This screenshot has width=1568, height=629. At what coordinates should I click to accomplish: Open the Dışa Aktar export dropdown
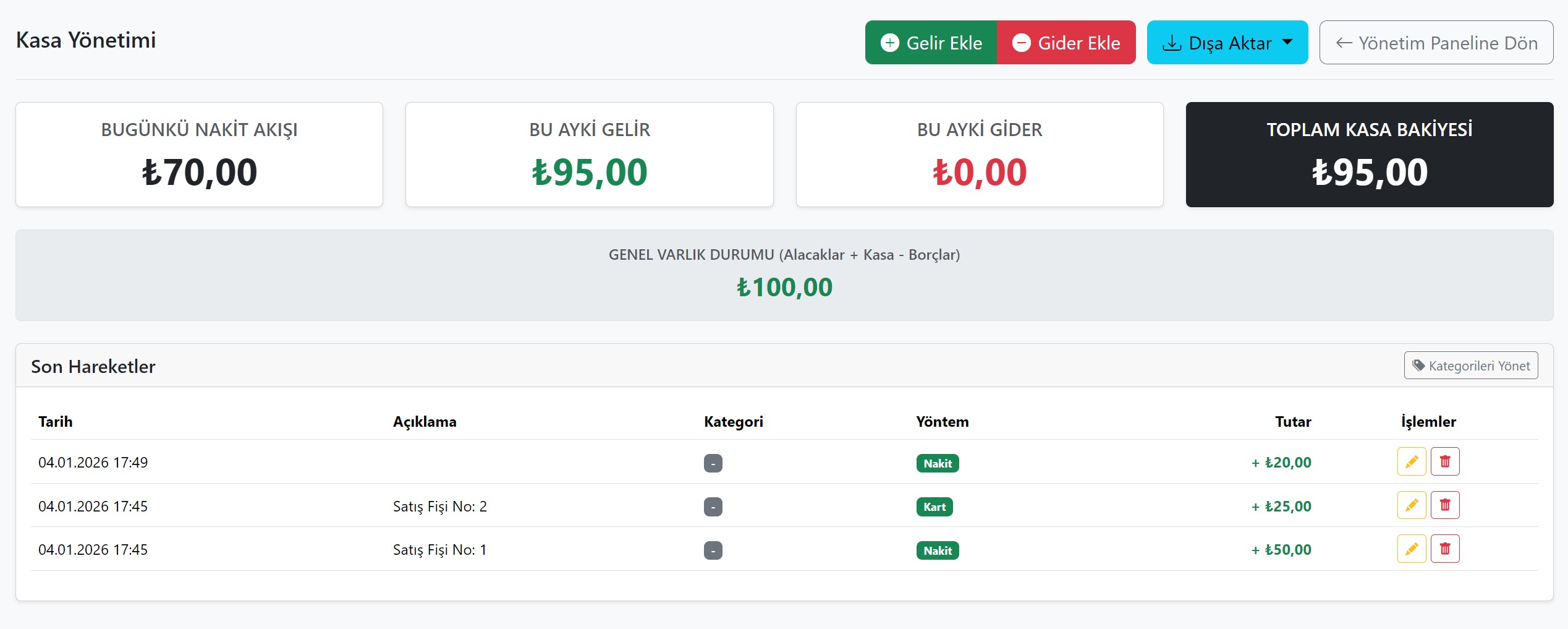tap(1227, 43)
